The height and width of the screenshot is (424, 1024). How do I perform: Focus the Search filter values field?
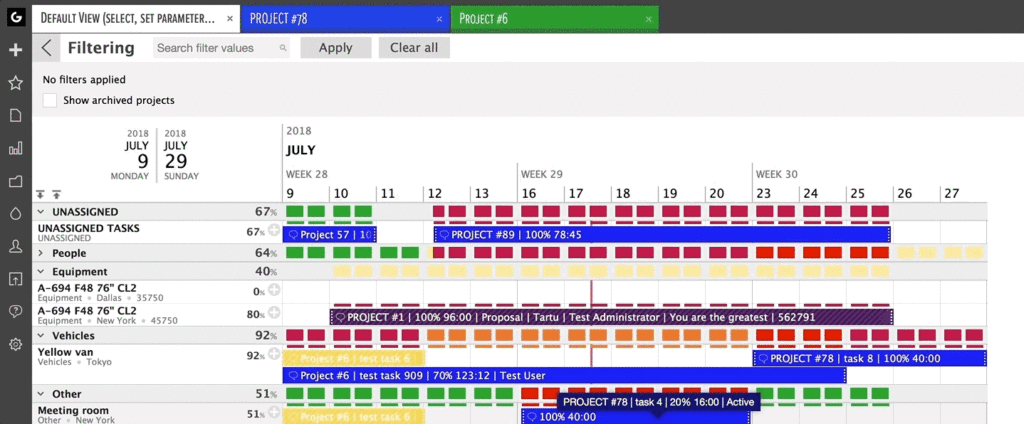tap(221, 48)
